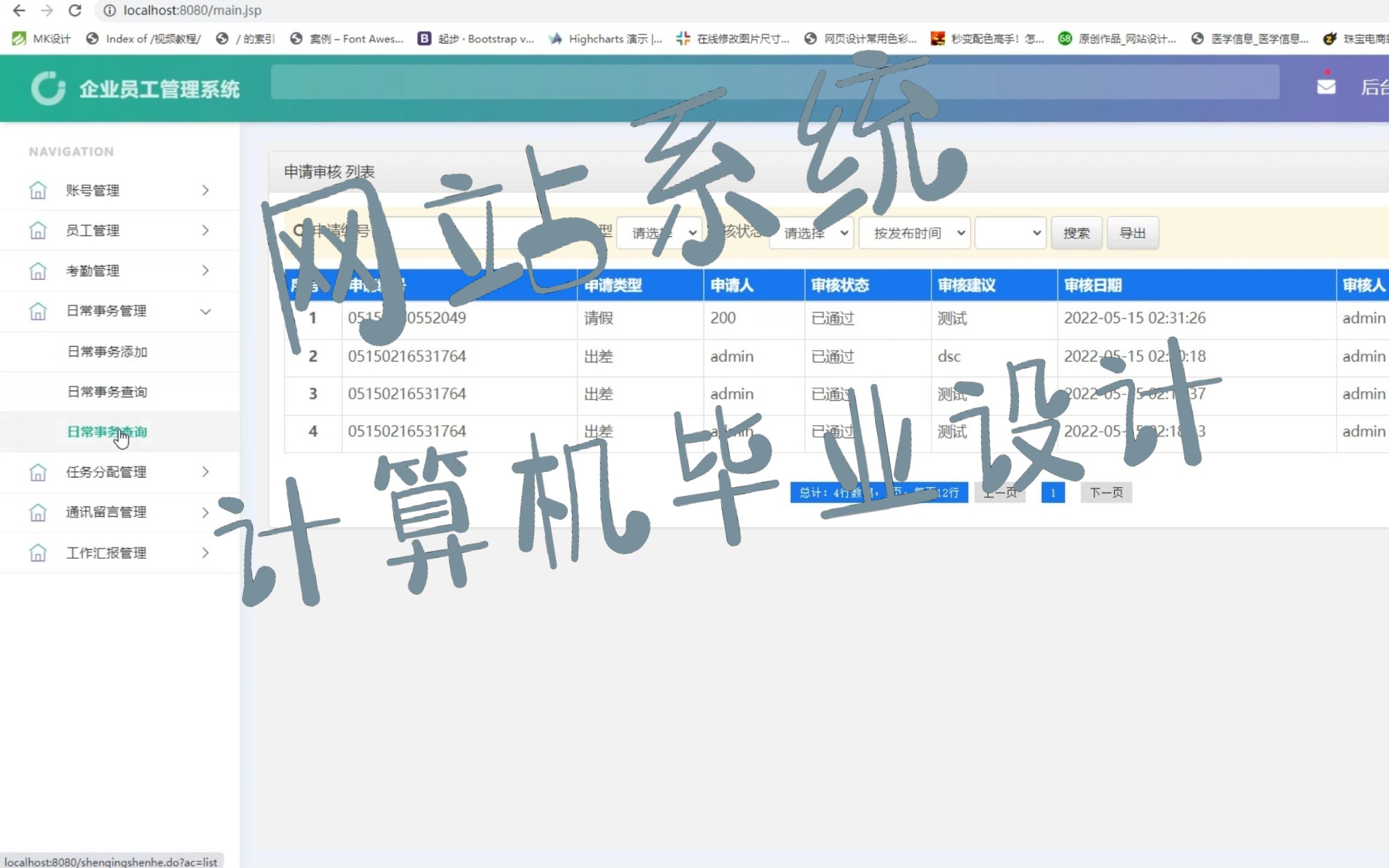This screenshot has height=868, width=1389.
Task: Expand 通讯留言管理 menu arrow
Action: (x=205, y=513)
